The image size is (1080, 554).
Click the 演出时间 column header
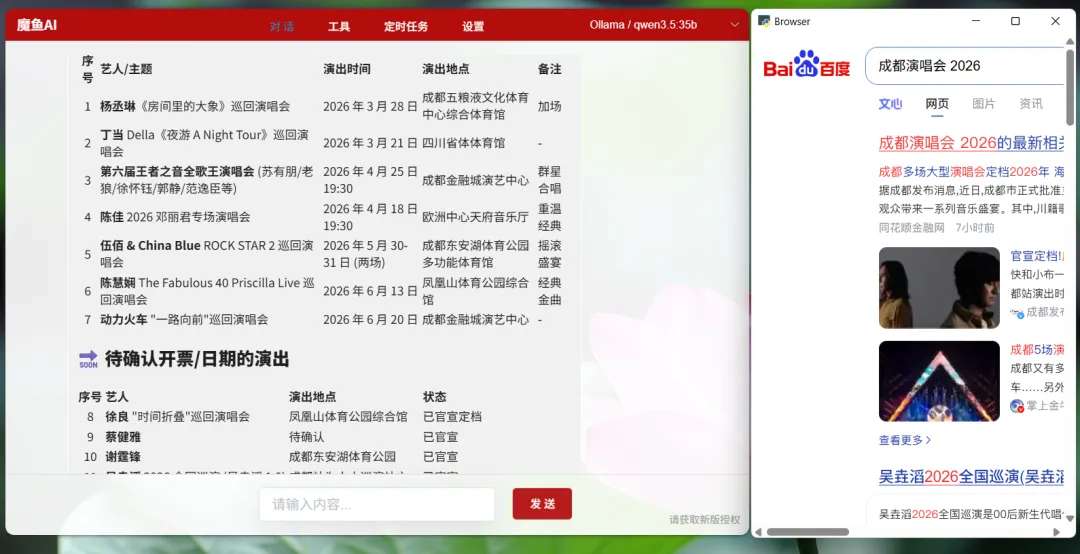coord(346,69)
